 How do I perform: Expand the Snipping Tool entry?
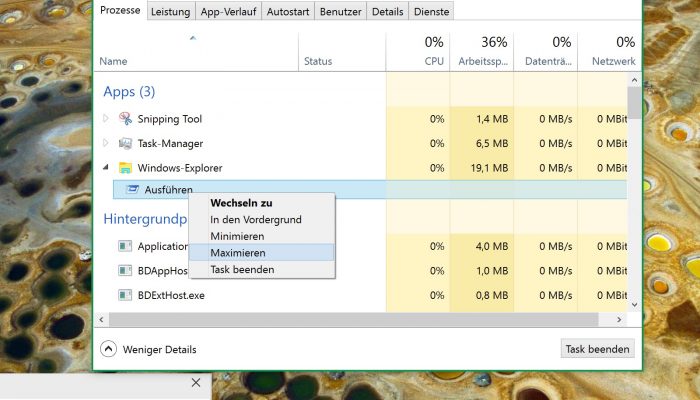(x=106, y=119)
